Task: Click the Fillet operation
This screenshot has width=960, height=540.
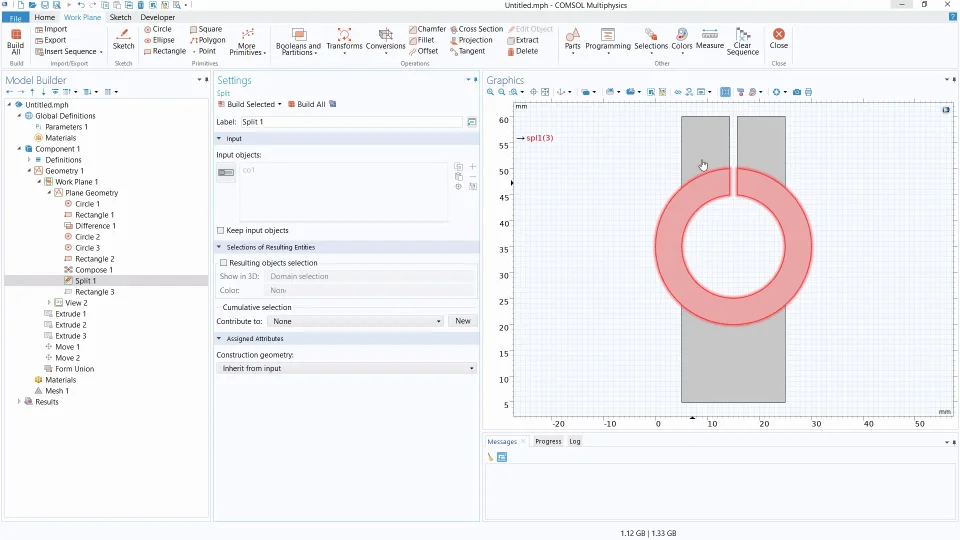Action: [421, 40]
